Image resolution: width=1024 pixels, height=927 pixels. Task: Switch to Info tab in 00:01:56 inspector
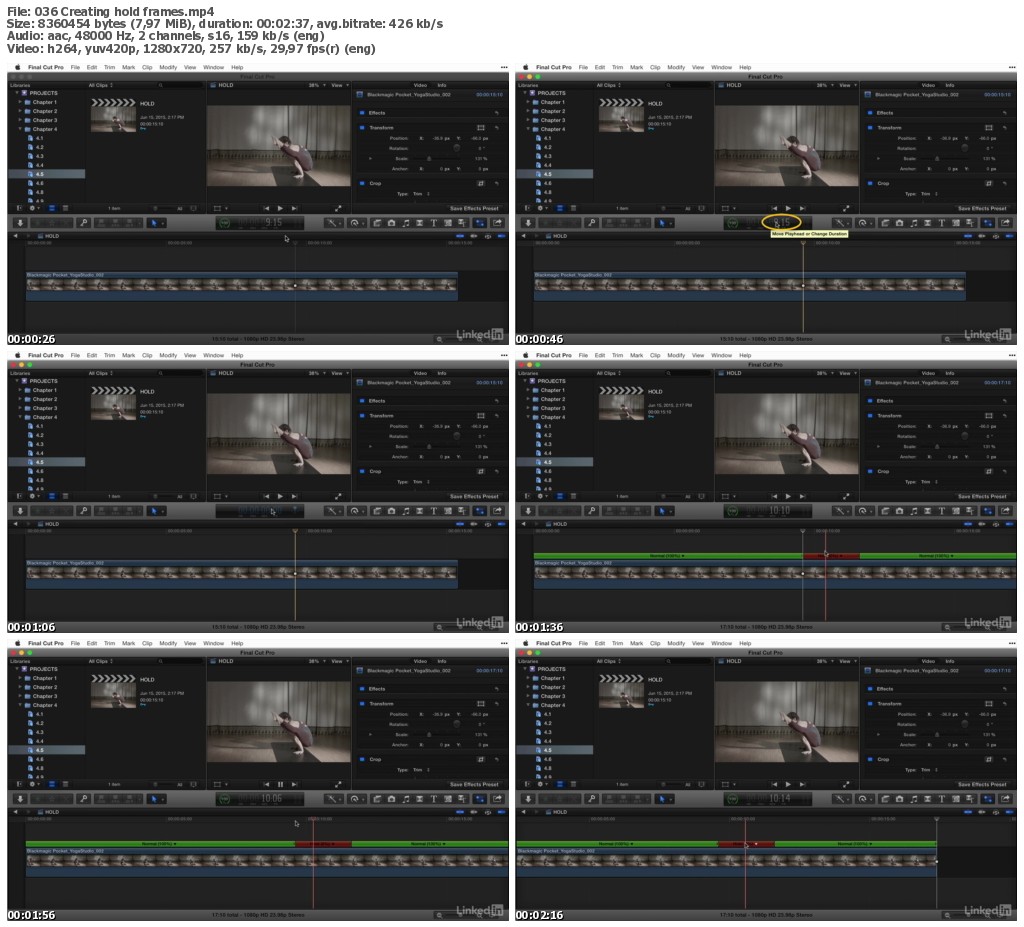pyautogui.click(x=442, y=661)
